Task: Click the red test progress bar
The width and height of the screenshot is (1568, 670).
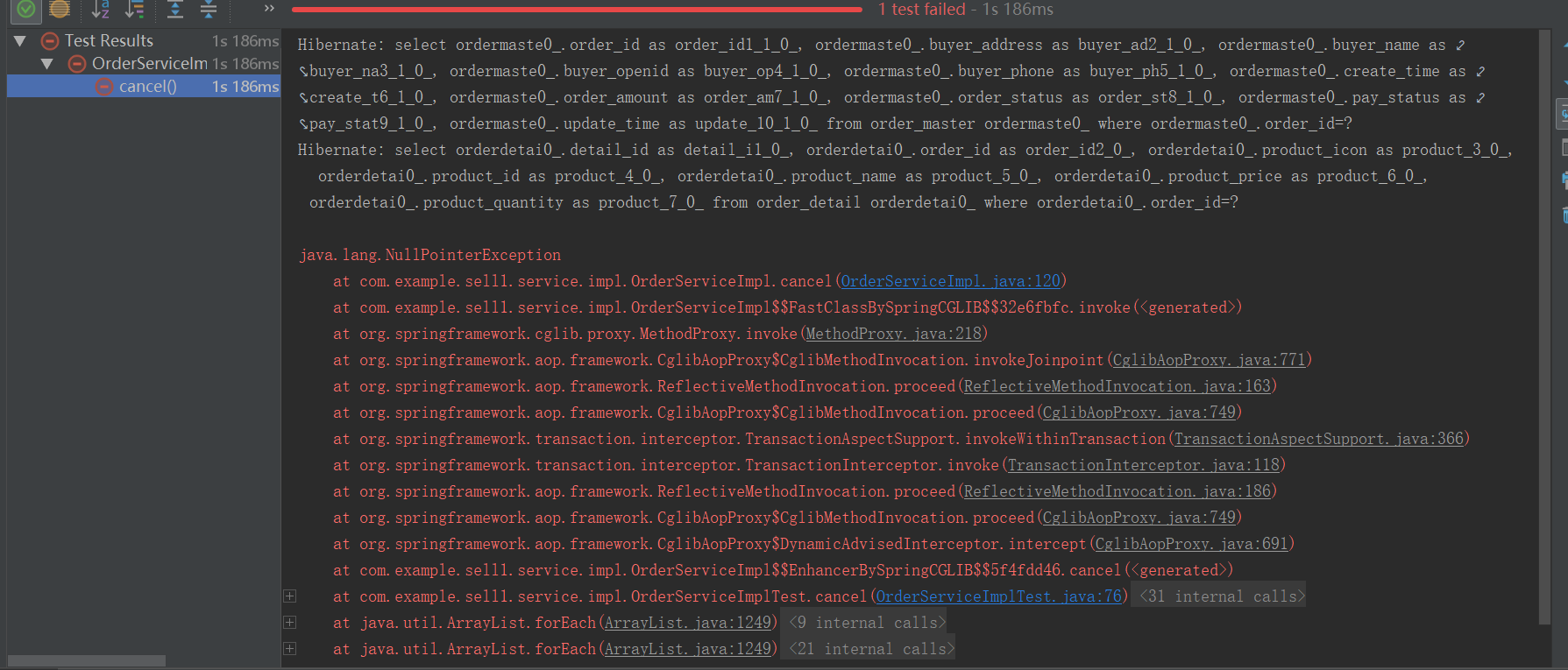Action: pyautogui.click(x=577, y=10)
